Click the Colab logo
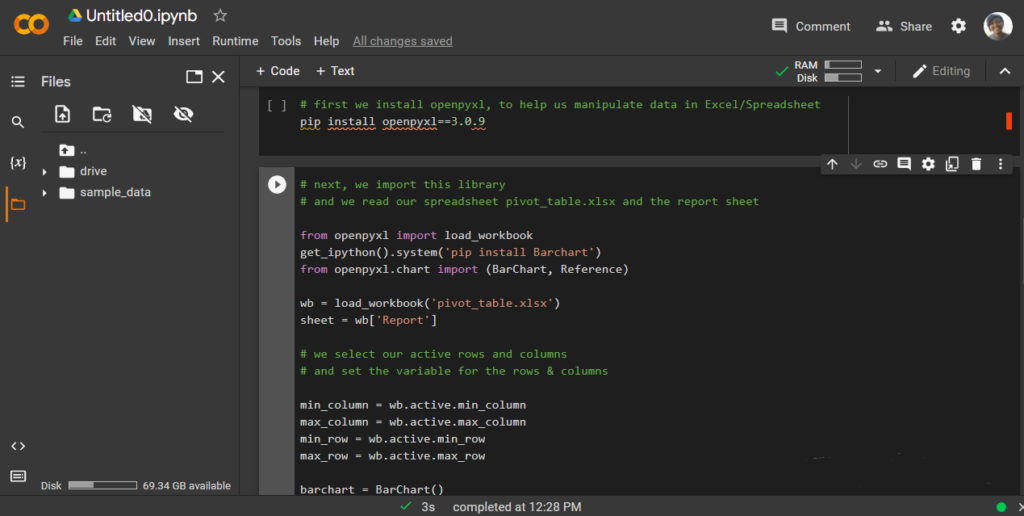 click(31, 25)
